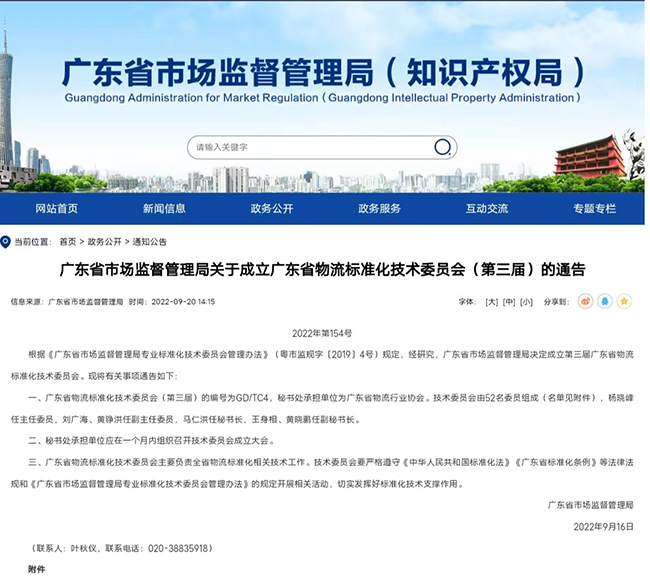Set font size to medium [中]
650x577 pixels.
pos(508,301)
